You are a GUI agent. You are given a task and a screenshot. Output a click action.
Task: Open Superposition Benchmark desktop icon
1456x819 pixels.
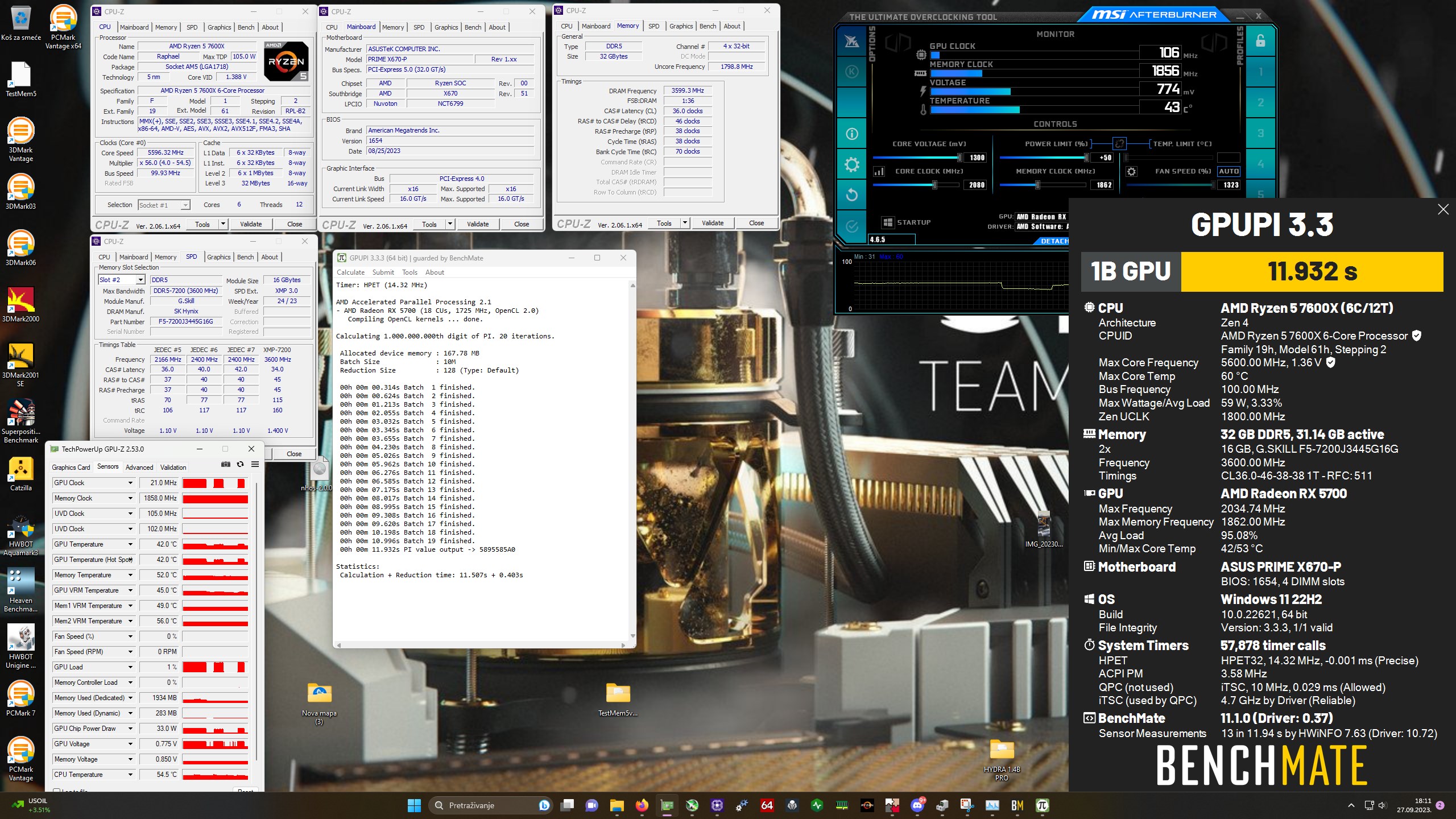click(21, 421)
